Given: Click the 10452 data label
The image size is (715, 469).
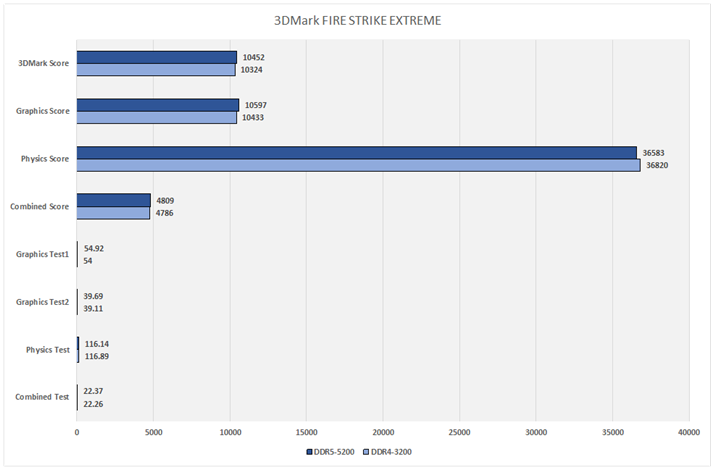Looking at the screenshot, I should click(x=255, y=57).
